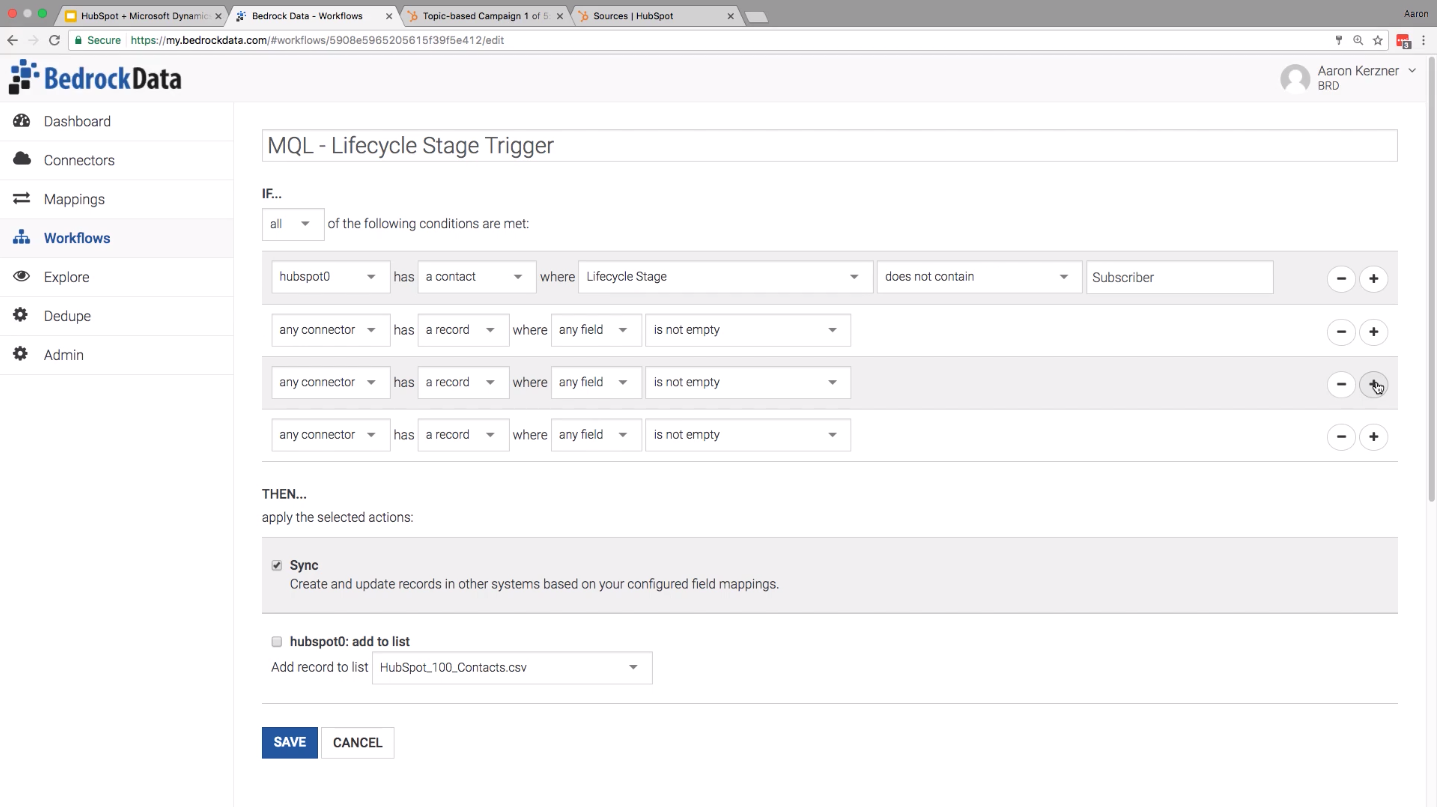Screen dimensions: 1437x807
Task: Bookmark page with the star icon
Action: coord(1378,40)
